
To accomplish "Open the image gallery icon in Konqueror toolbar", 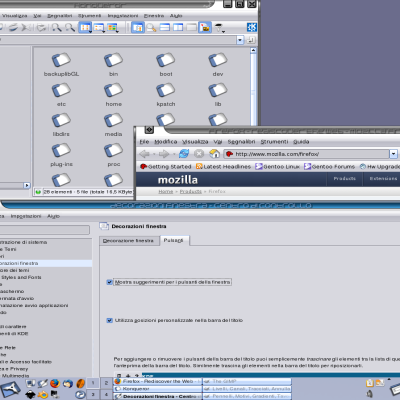I will [205, 27].
